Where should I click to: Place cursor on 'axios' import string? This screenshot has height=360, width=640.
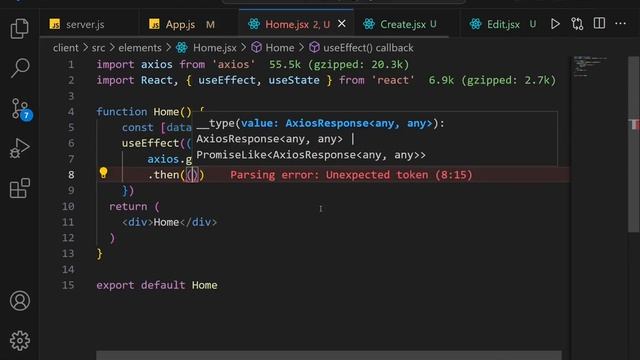233,64
